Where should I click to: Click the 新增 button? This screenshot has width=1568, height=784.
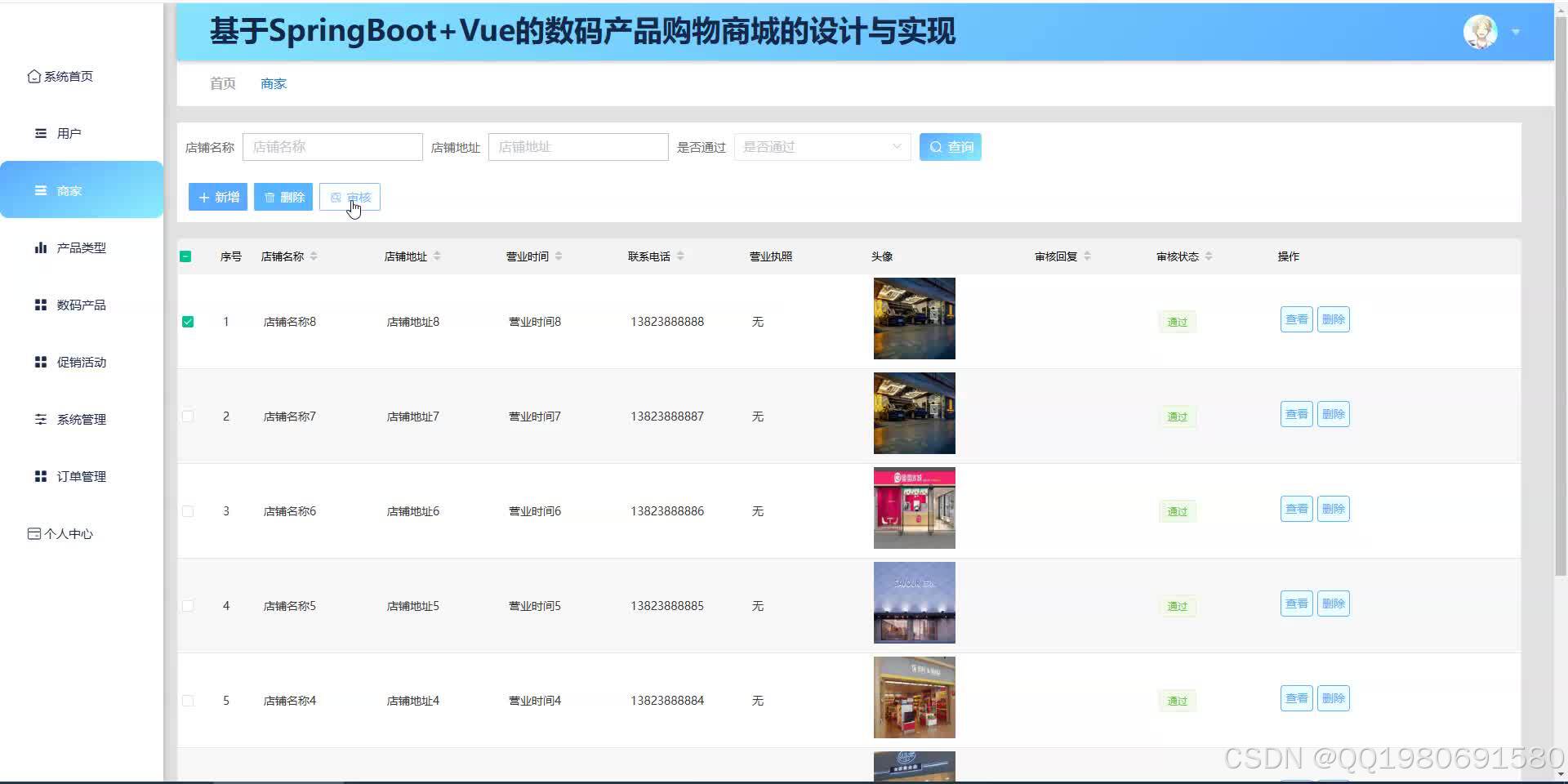pyautogui.click(x=218, y=197)
